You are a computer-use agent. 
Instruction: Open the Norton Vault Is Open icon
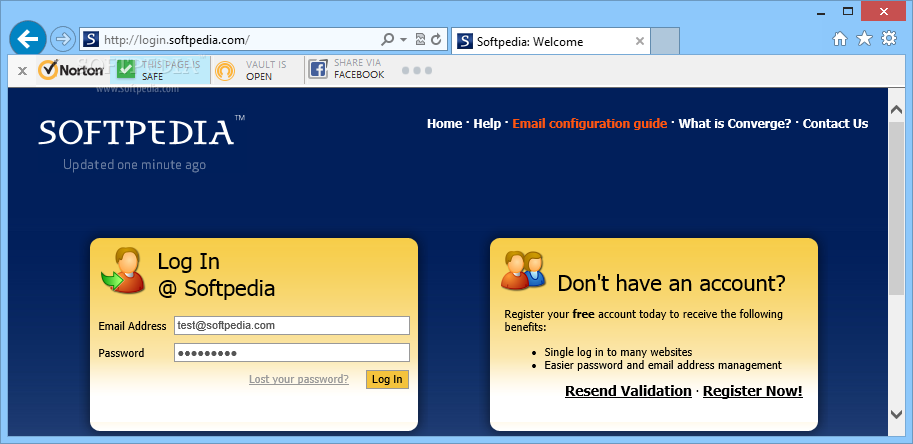pos(224,70)
